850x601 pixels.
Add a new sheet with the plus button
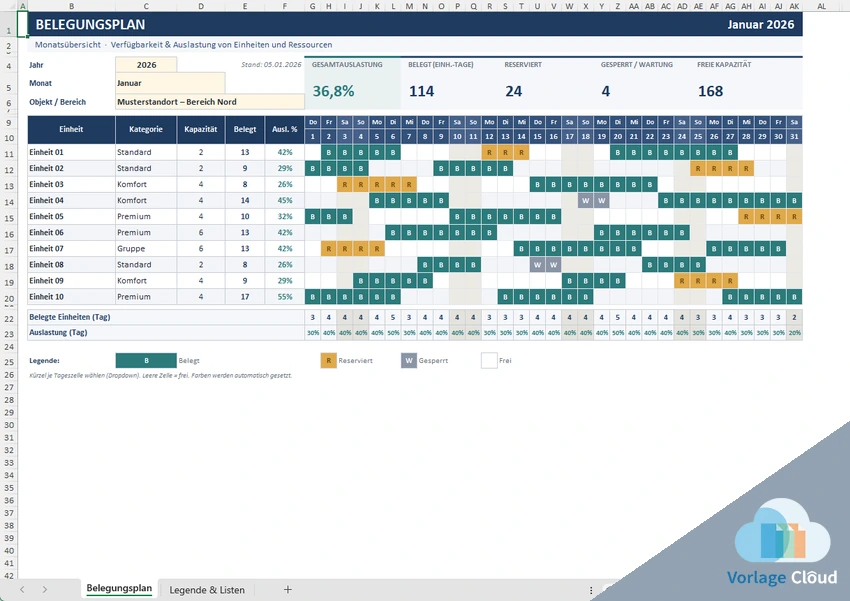click(288, 590)
